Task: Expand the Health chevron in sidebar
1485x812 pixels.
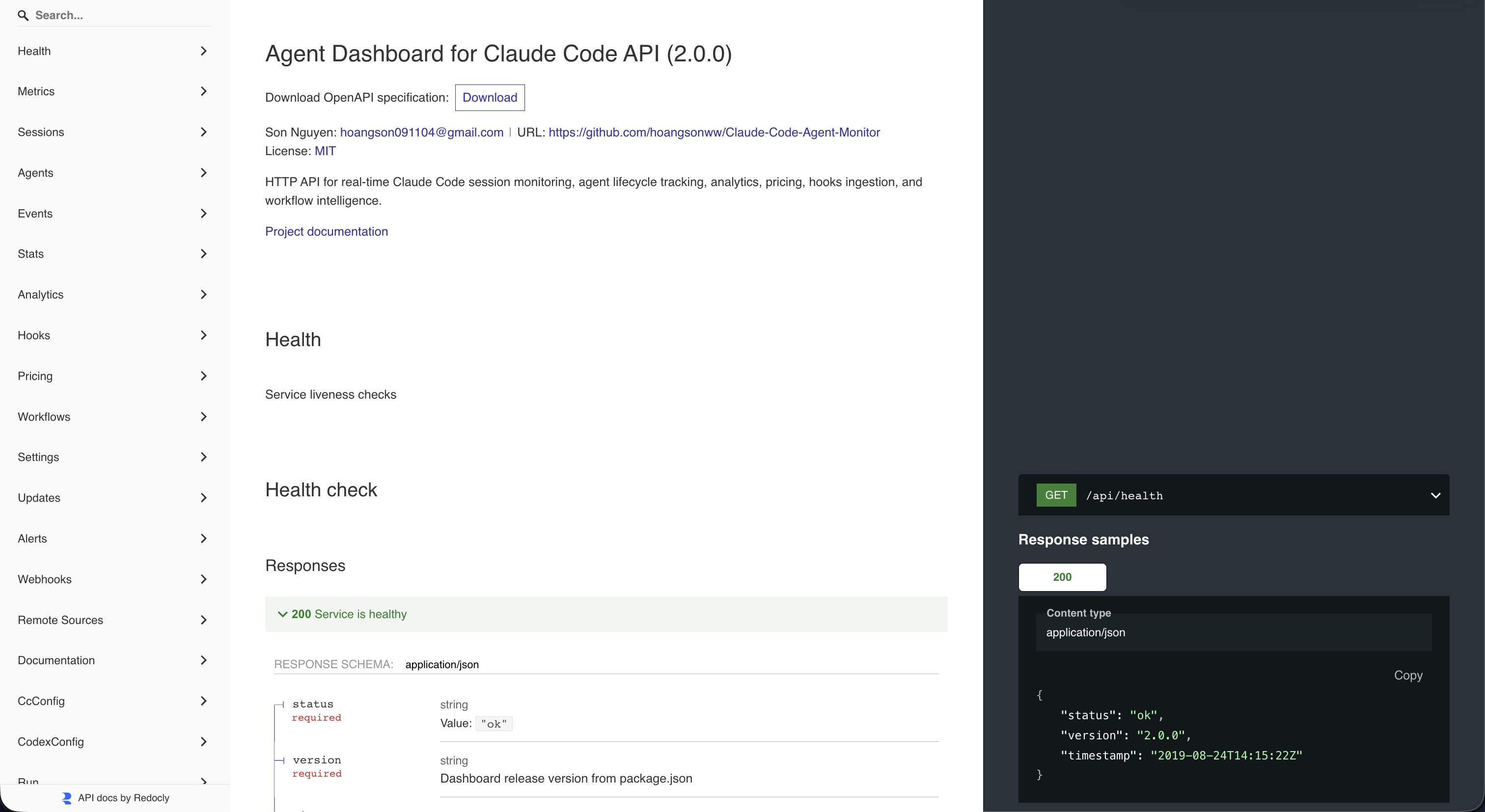Action: point(203,51)
